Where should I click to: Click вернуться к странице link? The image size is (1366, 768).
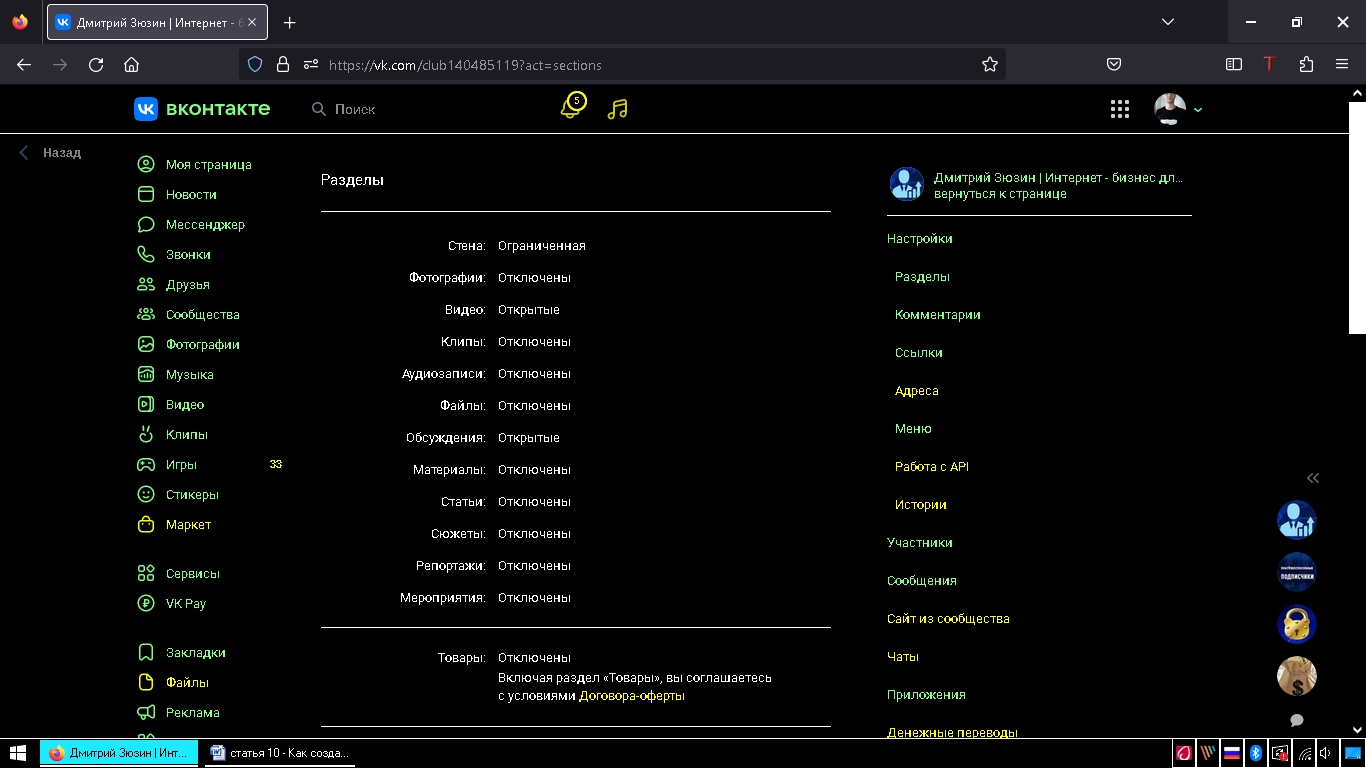(x=1000, y=193)
